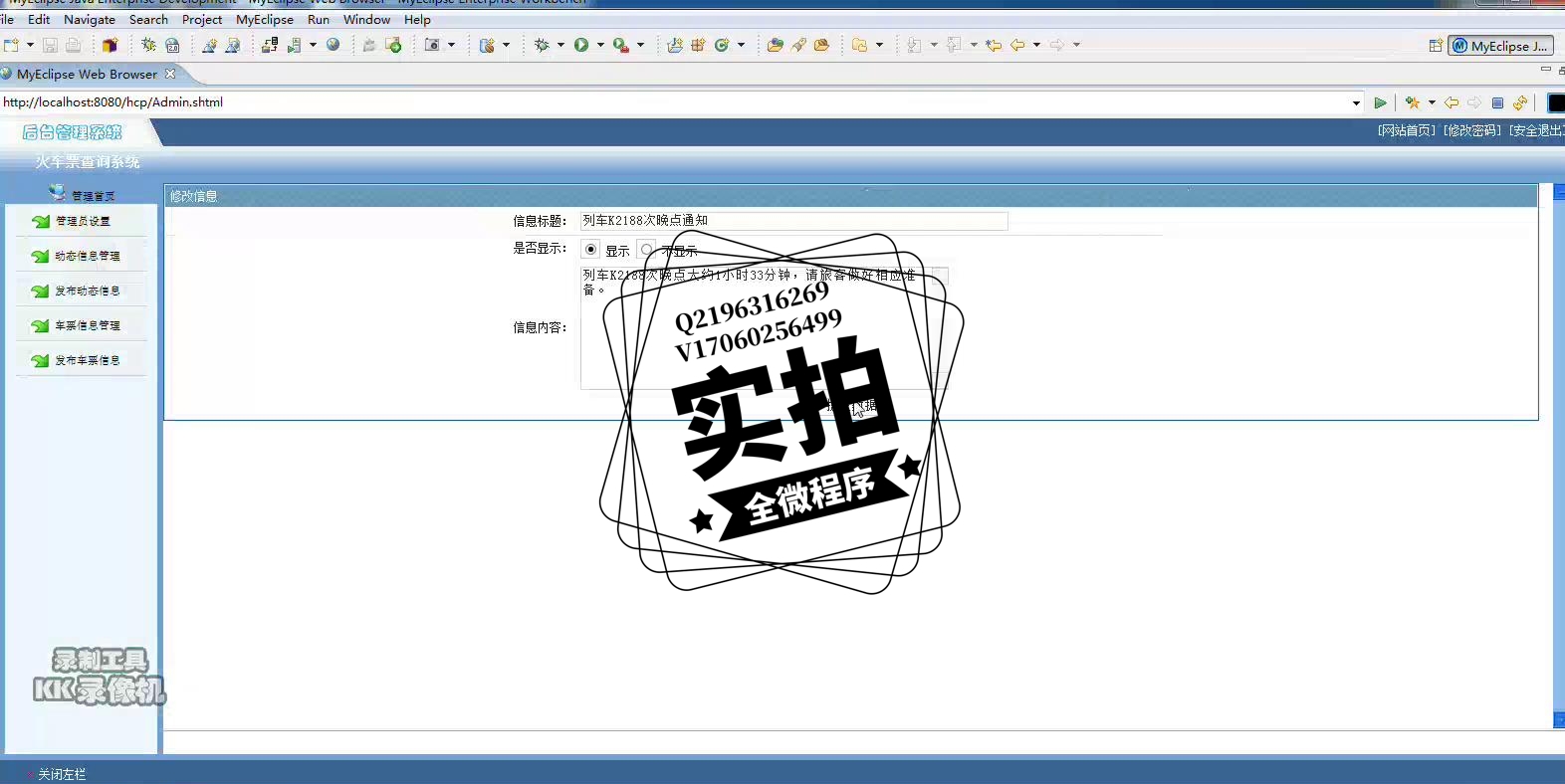Open 管理员设置 in the sidebar
The width and height of the screenshot is (1565, 784).
[83, 221]
